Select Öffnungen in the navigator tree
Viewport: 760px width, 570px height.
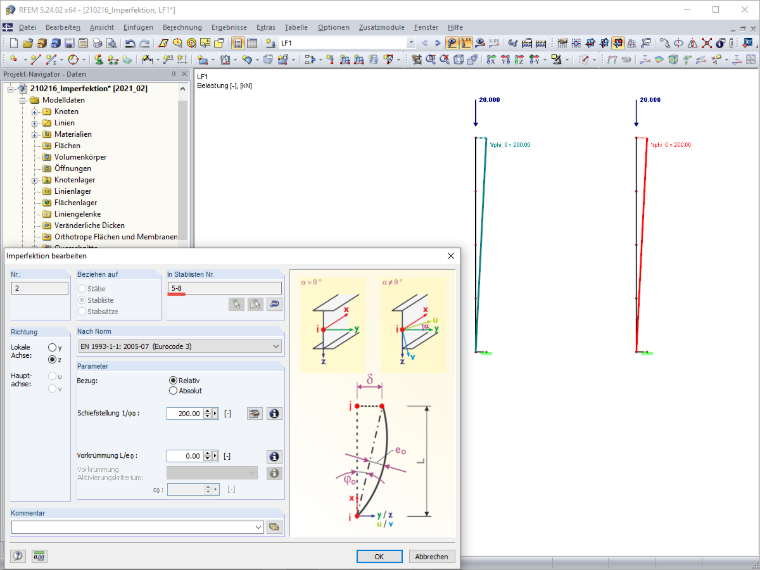pos(73,168)
